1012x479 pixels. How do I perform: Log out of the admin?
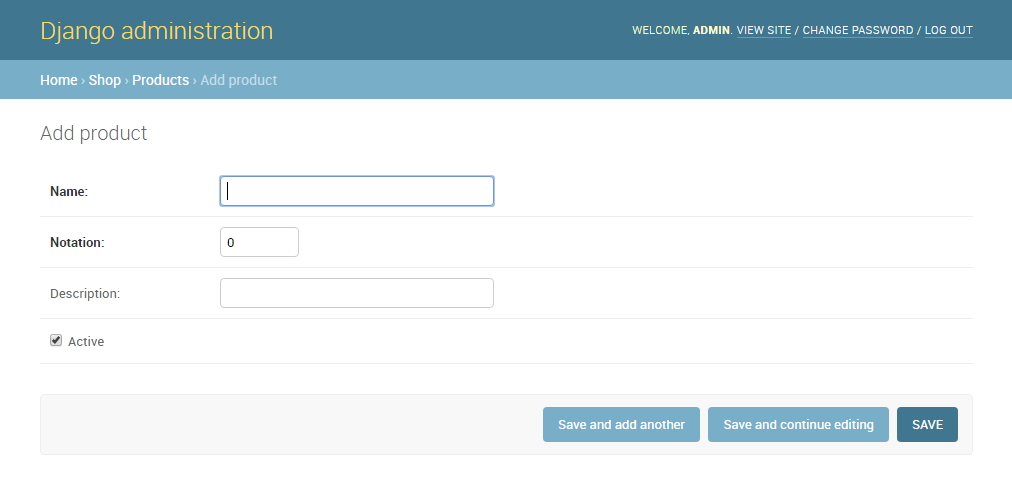(948, 31)
